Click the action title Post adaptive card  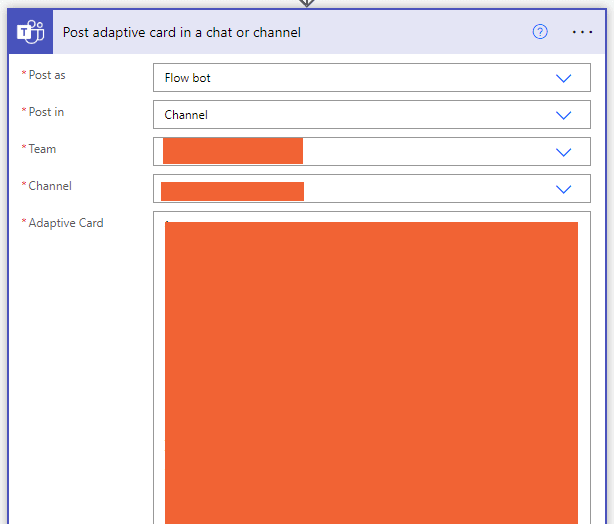(x=182, y=33)
